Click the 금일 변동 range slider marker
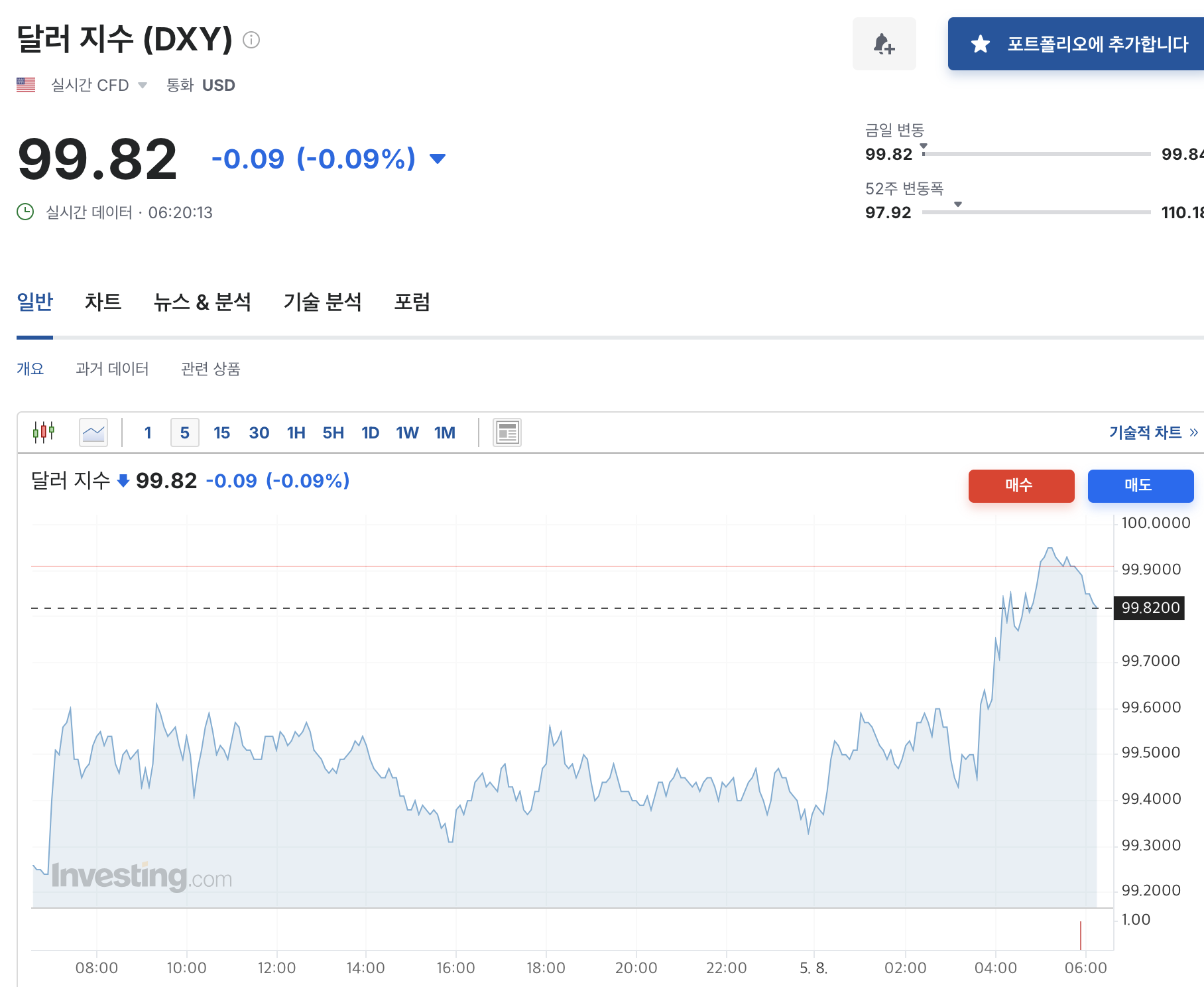This screenshot has width=1204, height=987. coord(924,146)
